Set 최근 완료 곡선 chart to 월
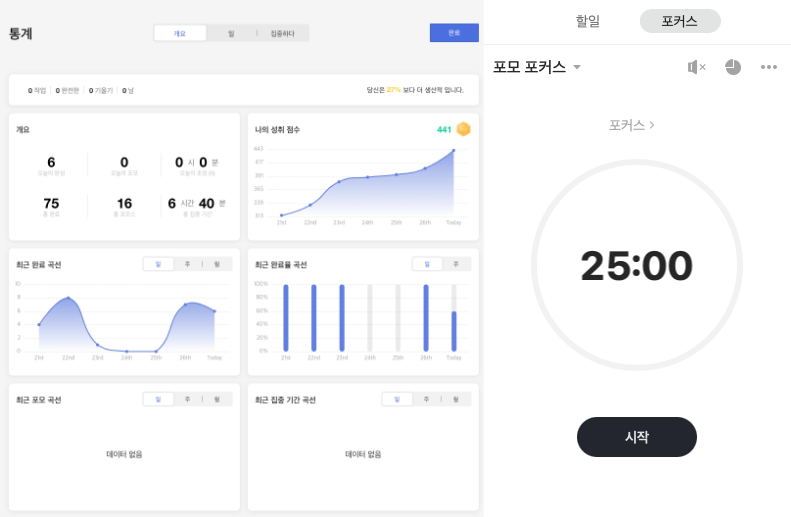The width and height of the screenshot is (791, 517). 217,264
